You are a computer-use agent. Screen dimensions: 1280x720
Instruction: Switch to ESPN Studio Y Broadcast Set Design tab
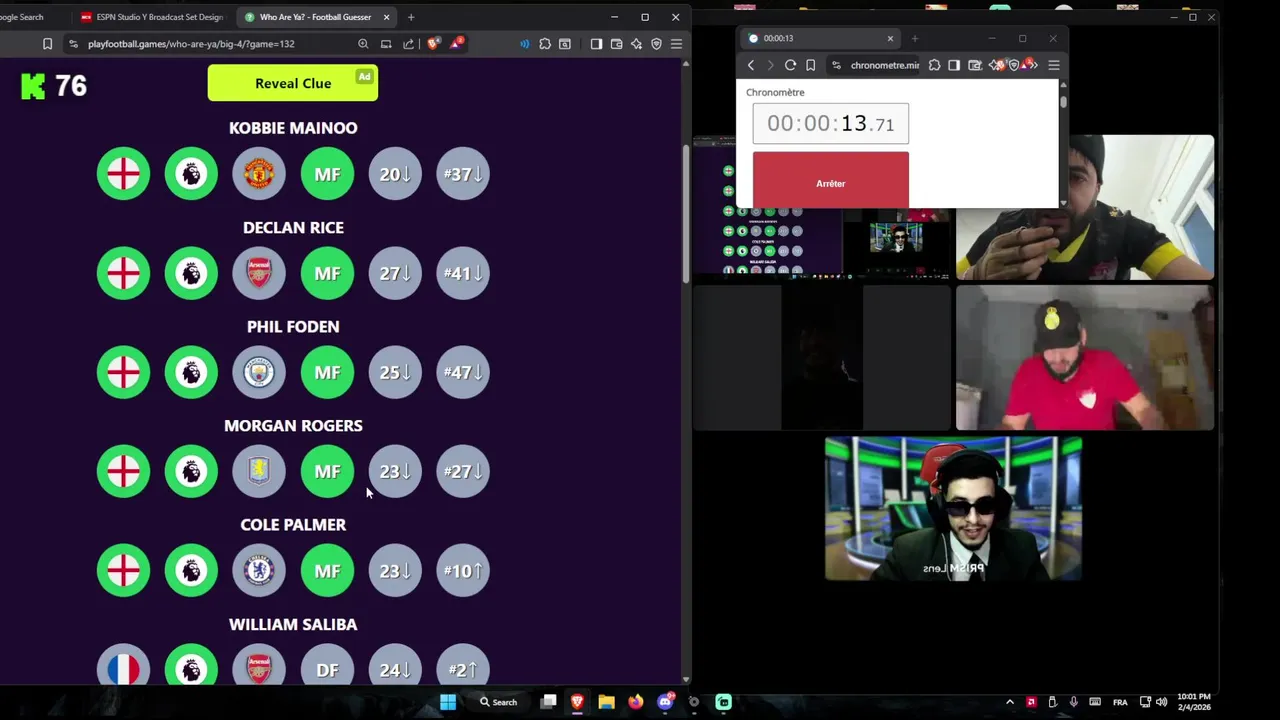[152, 17]
